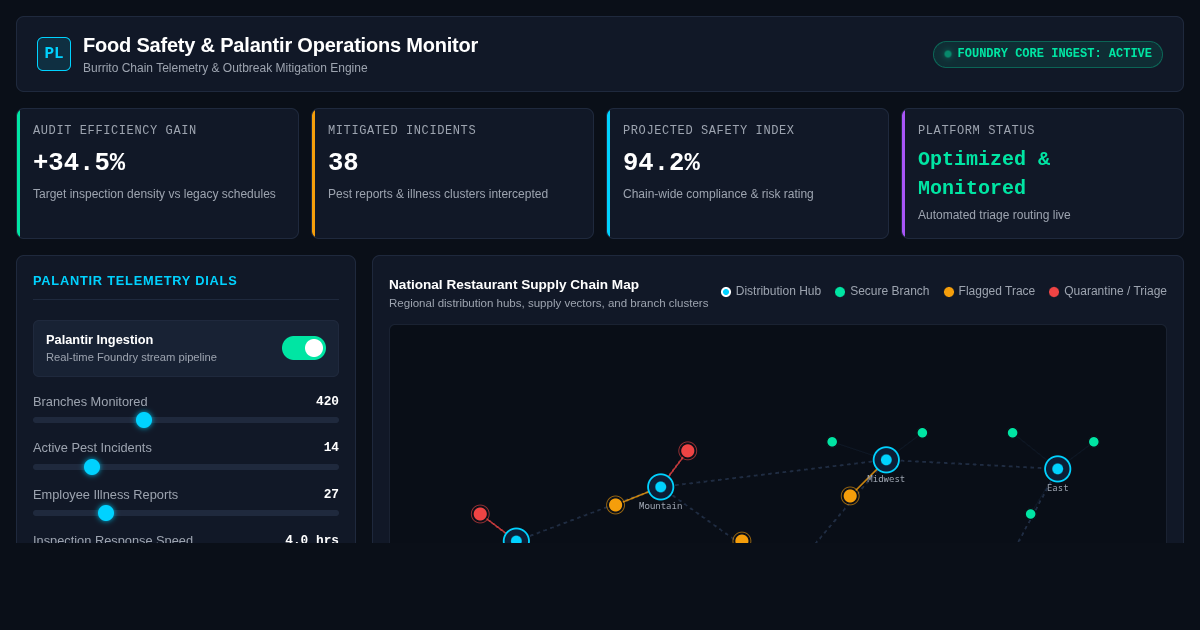Screen dimensions: 1200x630
Task: Click Flagged Trace legend dot
Action: 949,292
